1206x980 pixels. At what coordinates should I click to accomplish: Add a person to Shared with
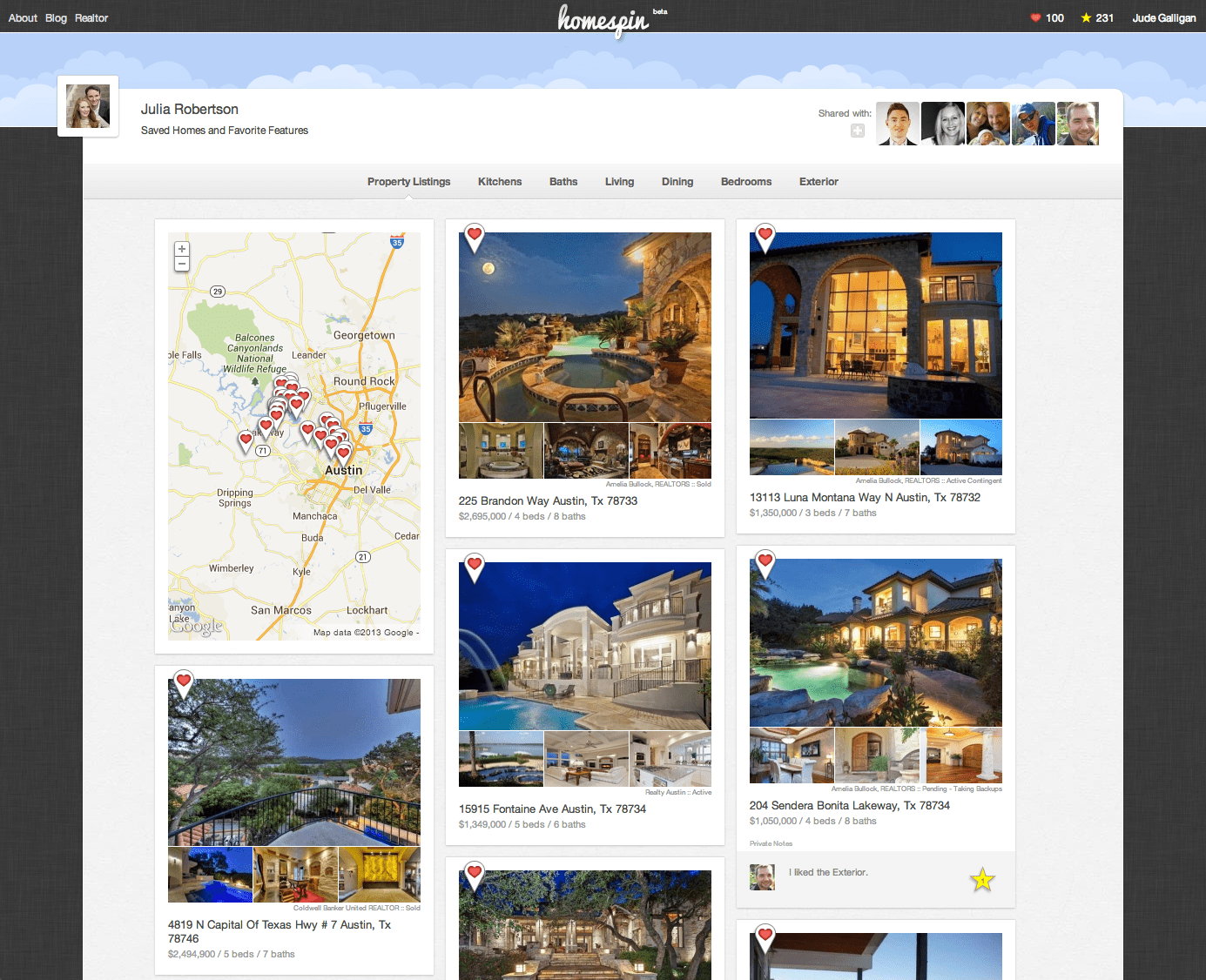(x=858, y=131)
